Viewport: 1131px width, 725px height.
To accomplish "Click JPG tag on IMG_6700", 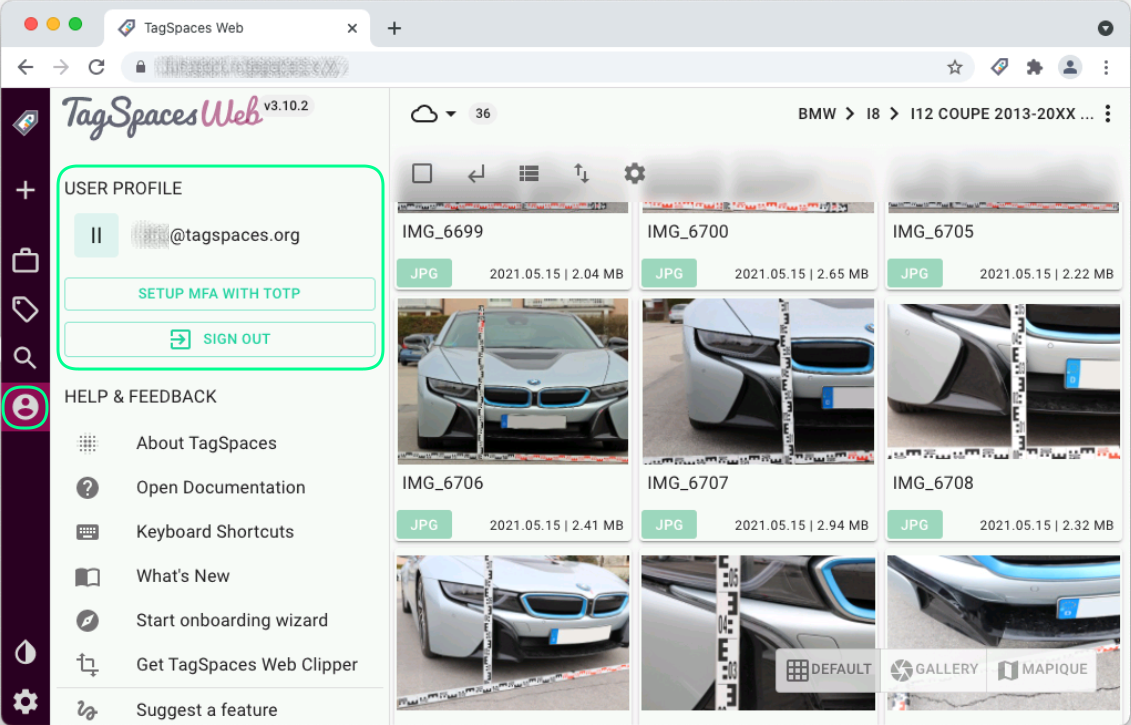I will pos(669,273).
